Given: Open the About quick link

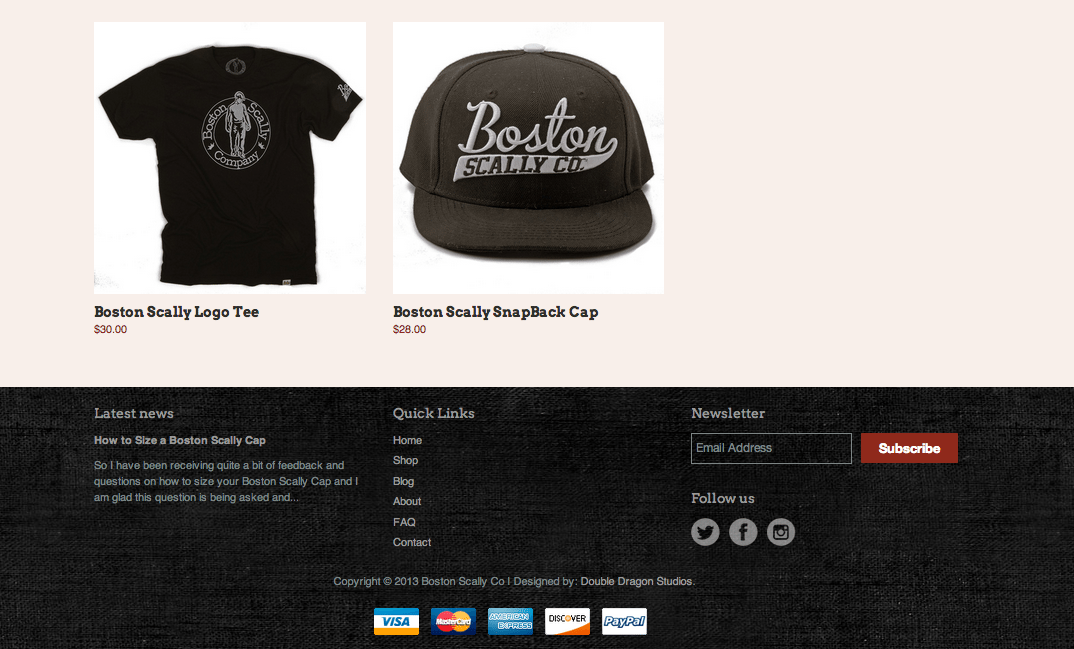Looking at the screenshot, I should (407, 502).
